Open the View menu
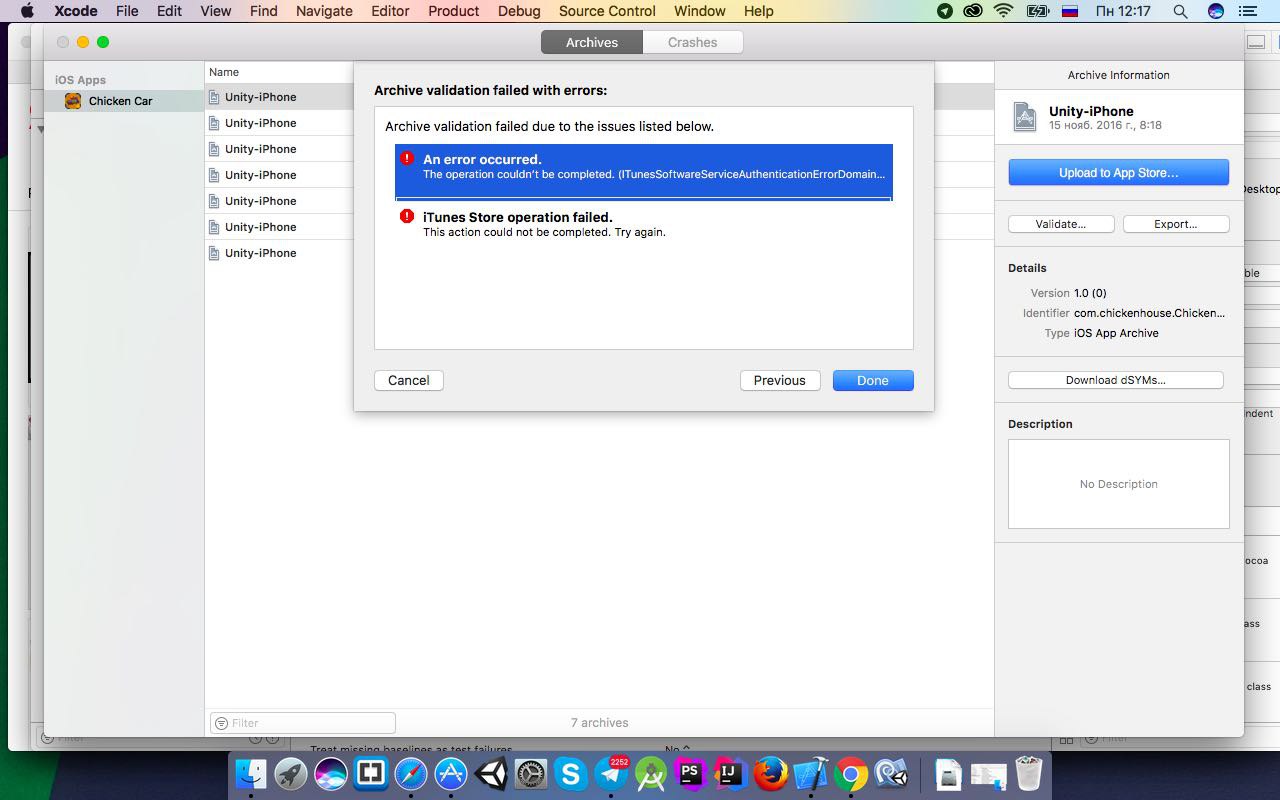 click(x=216, y=11)
